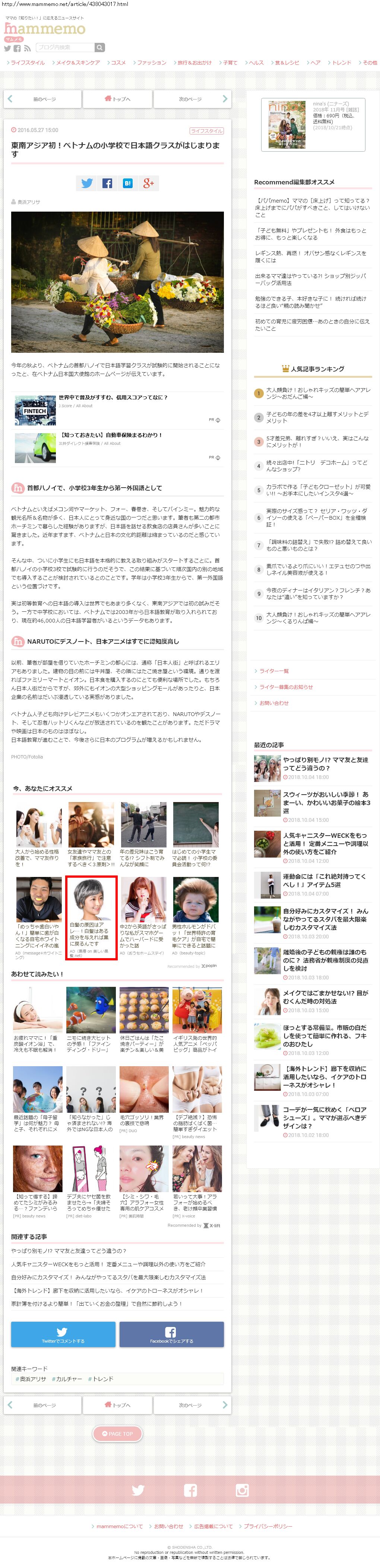Jump up with the PAGE TOP button
Image resolution: width=380 pixels, height=1568 pixels.
coord(117,1434)
